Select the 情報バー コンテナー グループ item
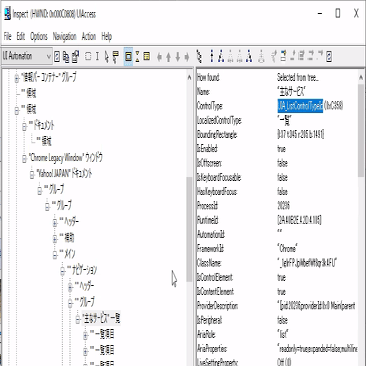366x366 pixels. coord(49,77)
